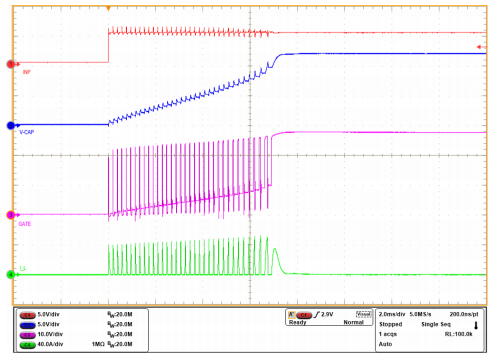Click the 200.0ns/pt resolution value
498x360 pixels.
[464, 314]
